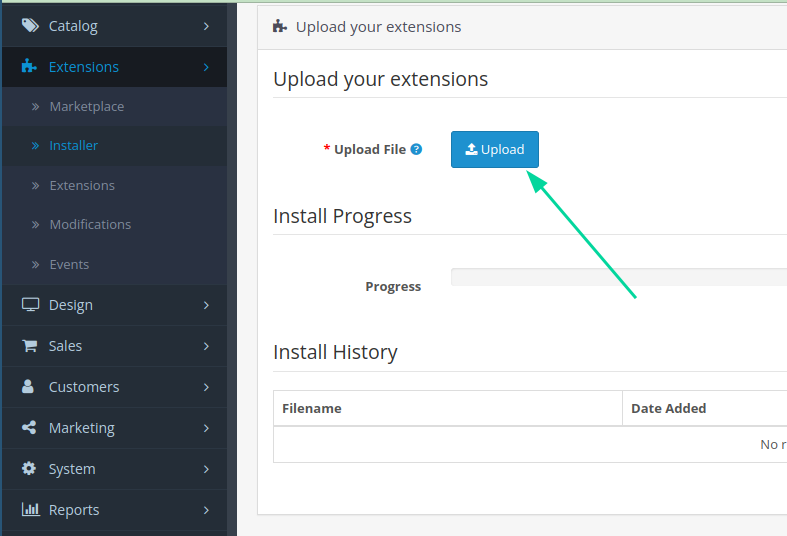Screen dimensions: 787x536
Task: Collapse the Extensions menu chevron
Action: (206, 67)
